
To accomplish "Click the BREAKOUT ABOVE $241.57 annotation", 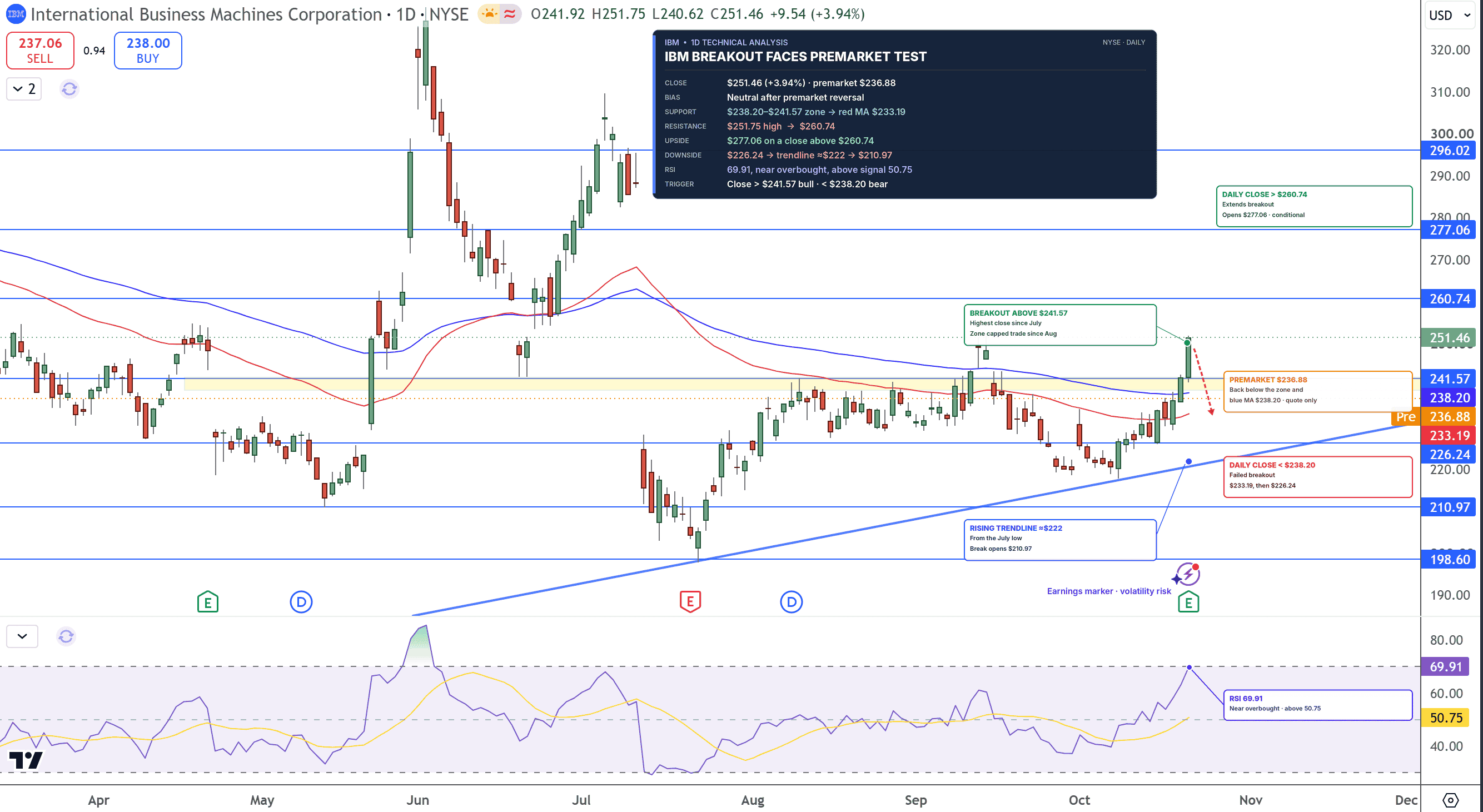I will click(1060, 325).
